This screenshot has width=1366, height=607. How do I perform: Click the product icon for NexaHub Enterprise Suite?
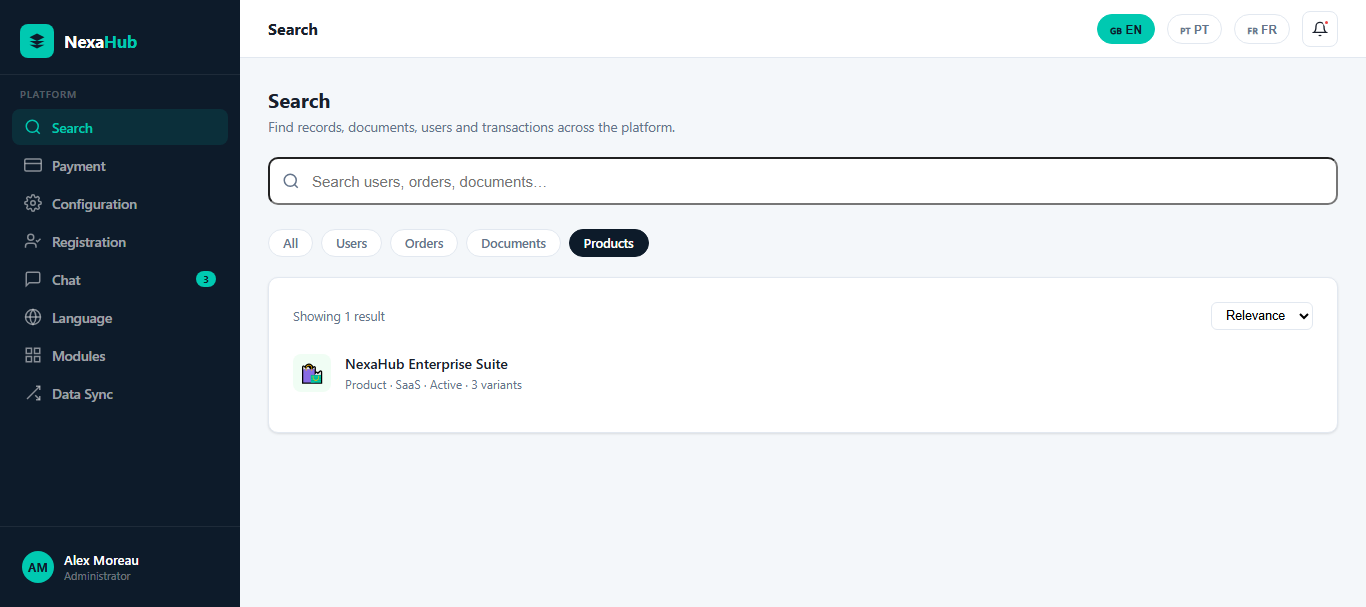(312, 373)
